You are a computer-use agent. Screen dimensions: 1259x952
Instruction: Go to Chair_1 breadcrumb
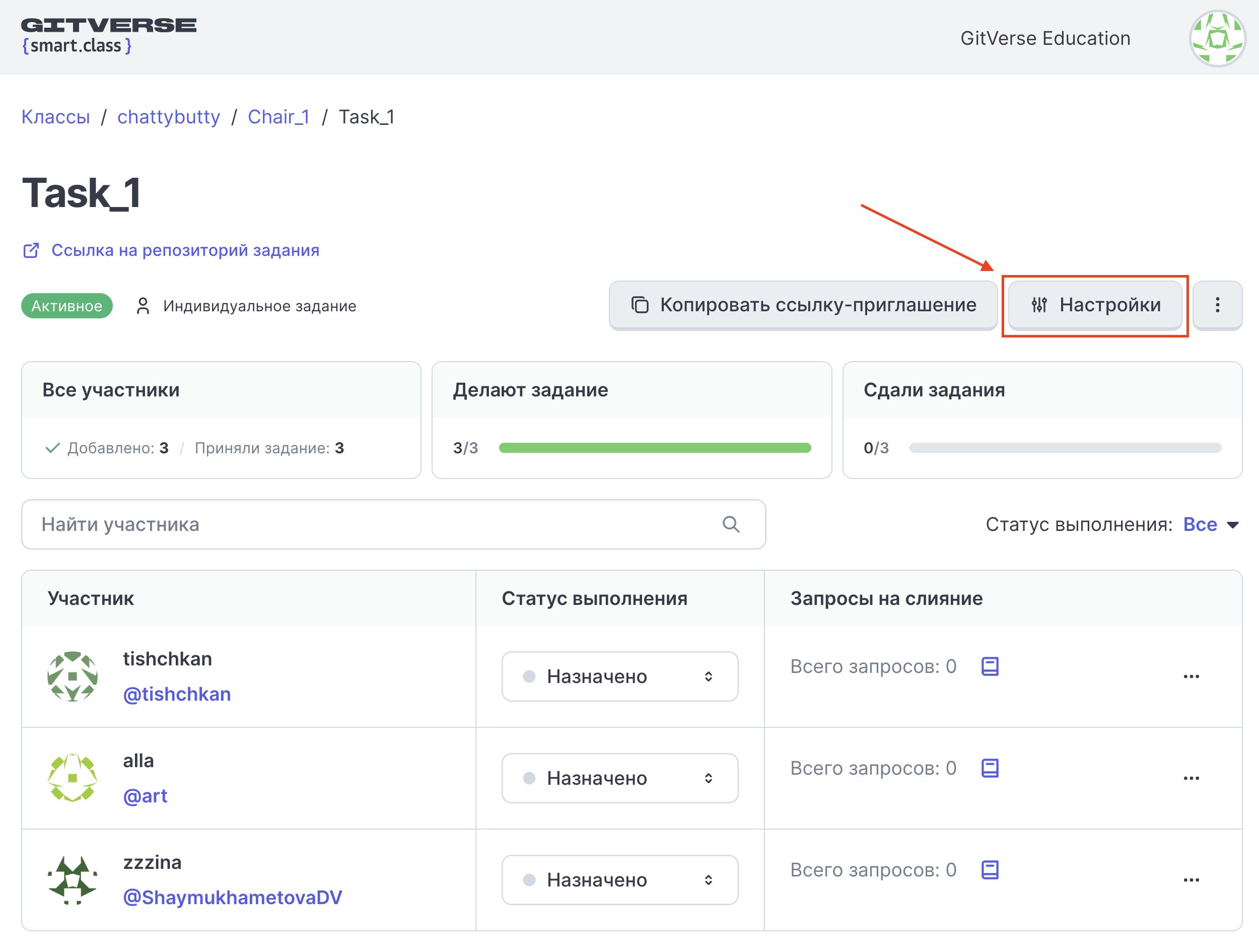[279, 117]
